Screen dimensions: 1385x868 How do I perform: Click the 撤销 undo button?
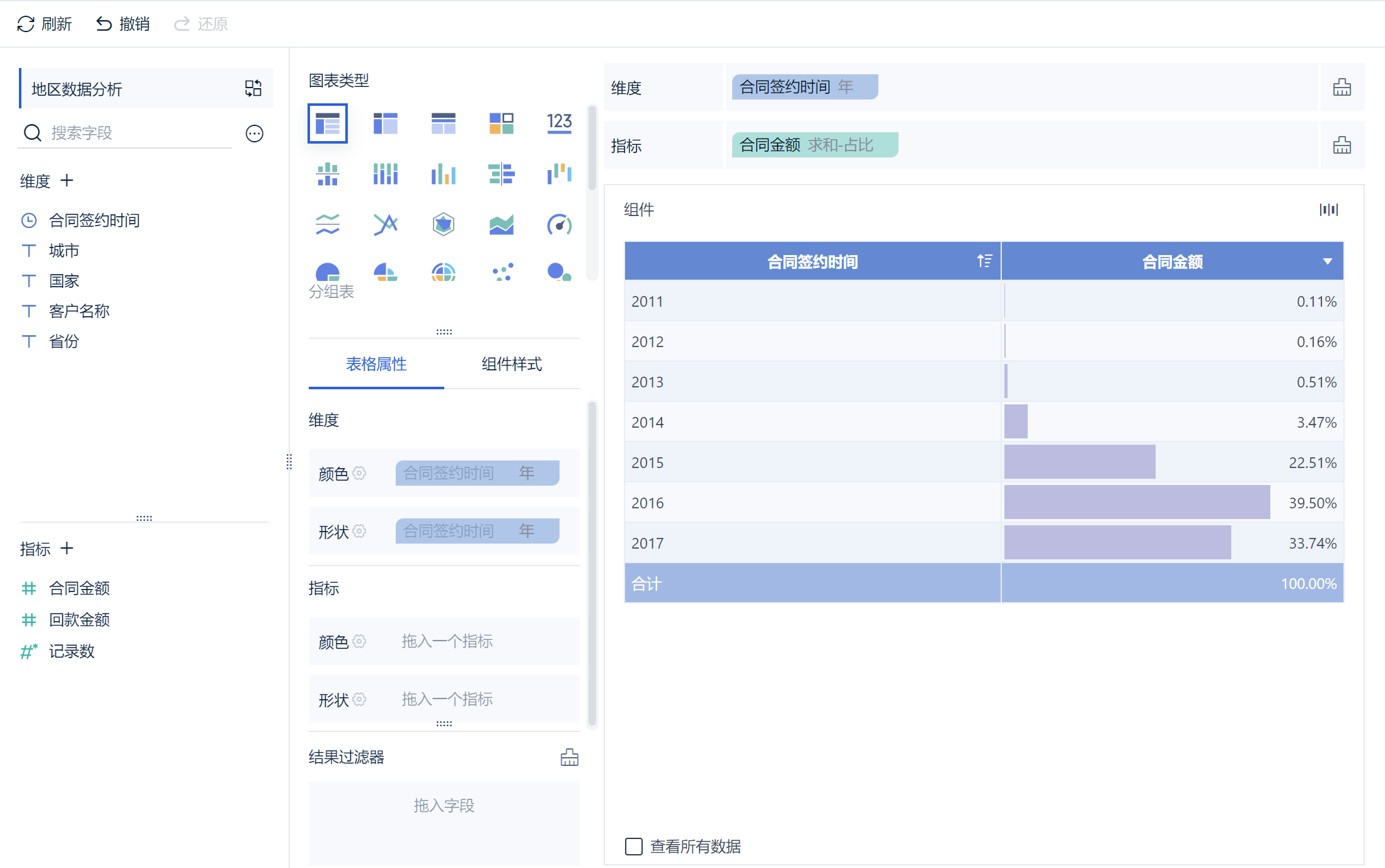(x=123, y=24)
